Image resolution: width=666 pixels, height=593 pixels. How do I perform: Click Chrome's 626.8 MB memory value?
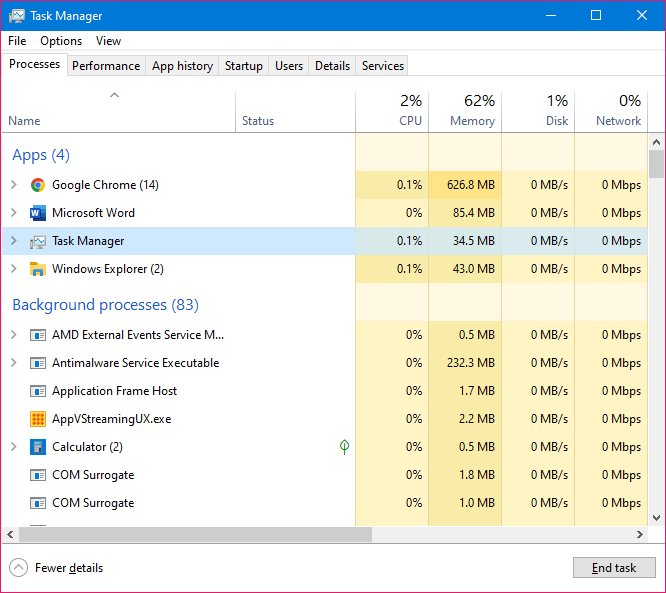click(471, 185)
